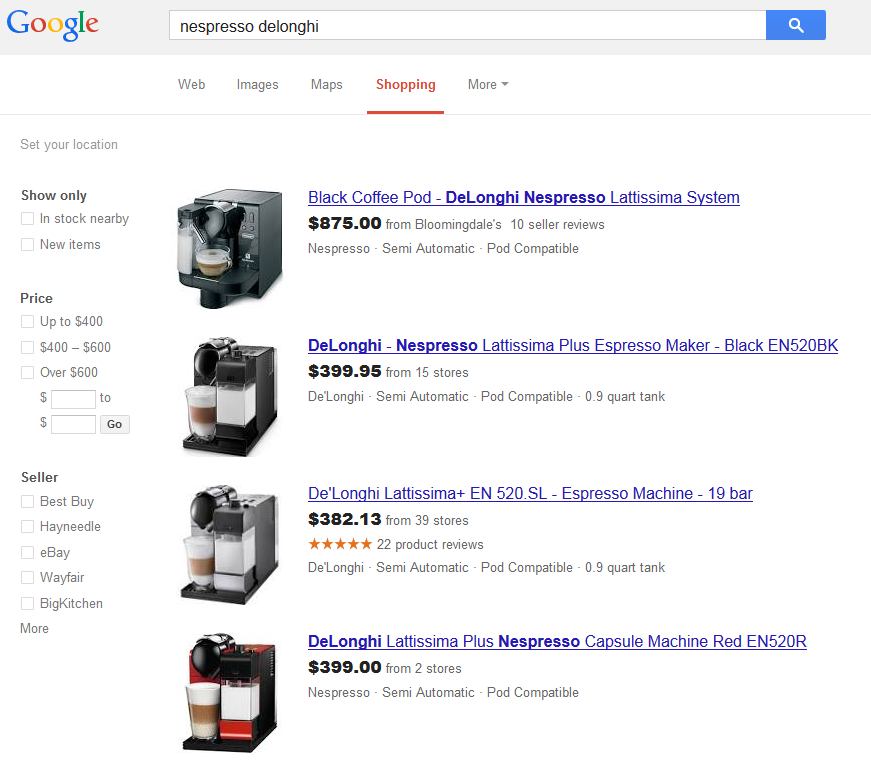The height and width of the screenshot is (761, 871).
Task: Open the silver EN 520.SL machine thumbnail
Action: click(230, 543)
